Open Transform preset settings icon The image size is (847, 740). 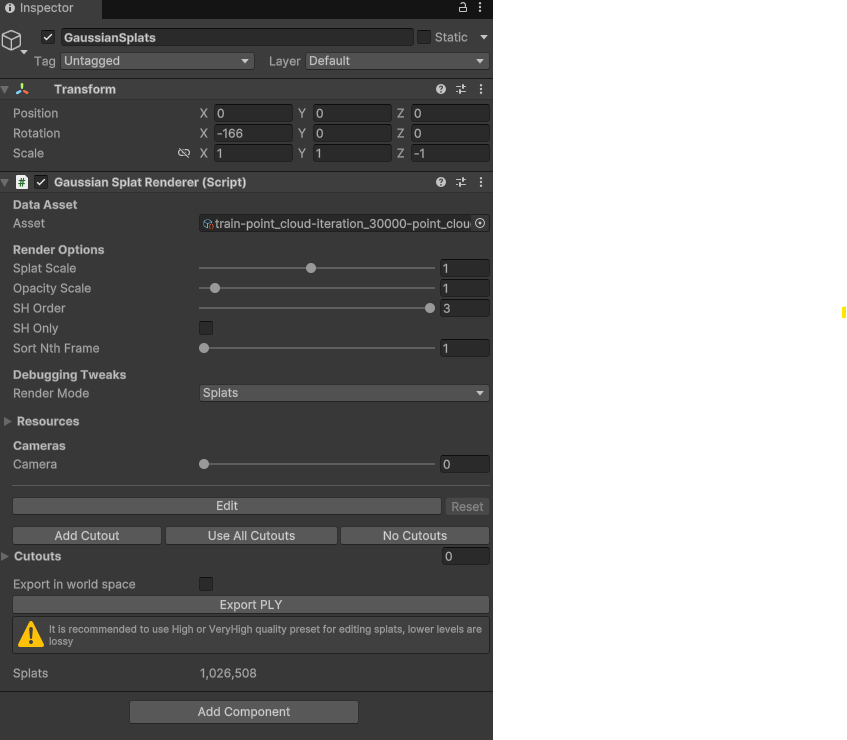(x=461, y=90)
